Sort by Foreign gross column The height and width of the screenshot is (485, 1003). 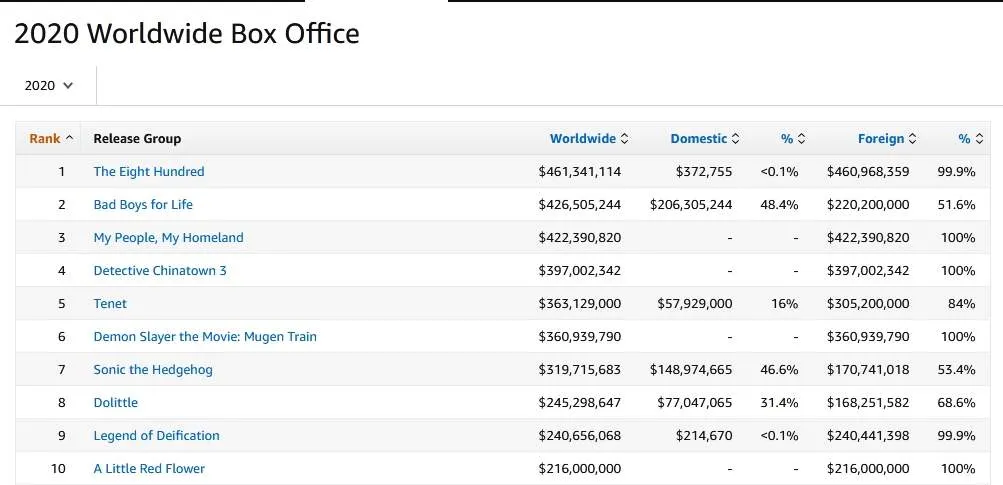tap(886, 139)
